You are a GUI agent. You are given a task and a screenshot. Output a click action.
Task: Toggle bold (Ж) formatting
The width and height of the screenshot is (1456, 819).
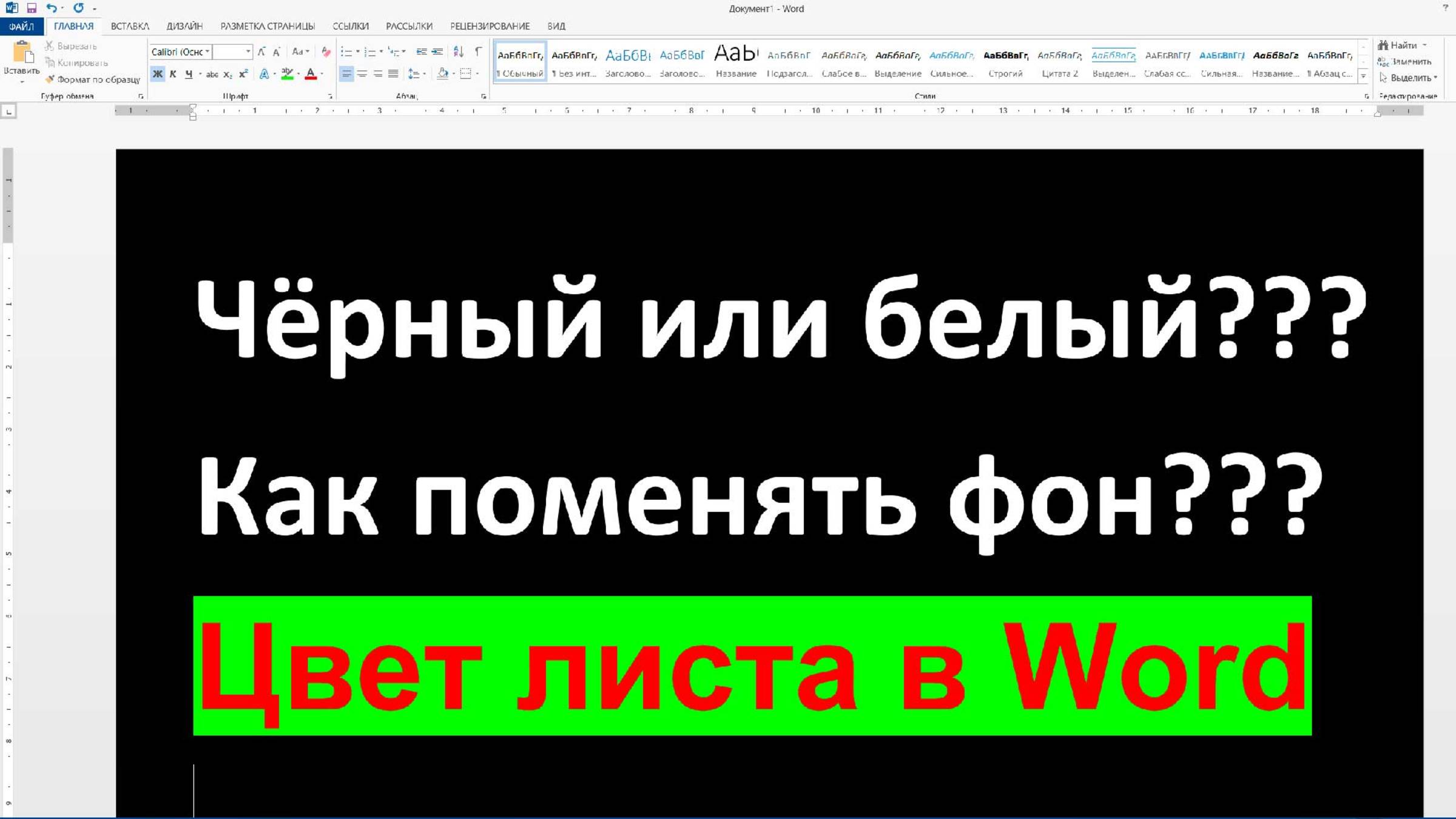(158, 74)
